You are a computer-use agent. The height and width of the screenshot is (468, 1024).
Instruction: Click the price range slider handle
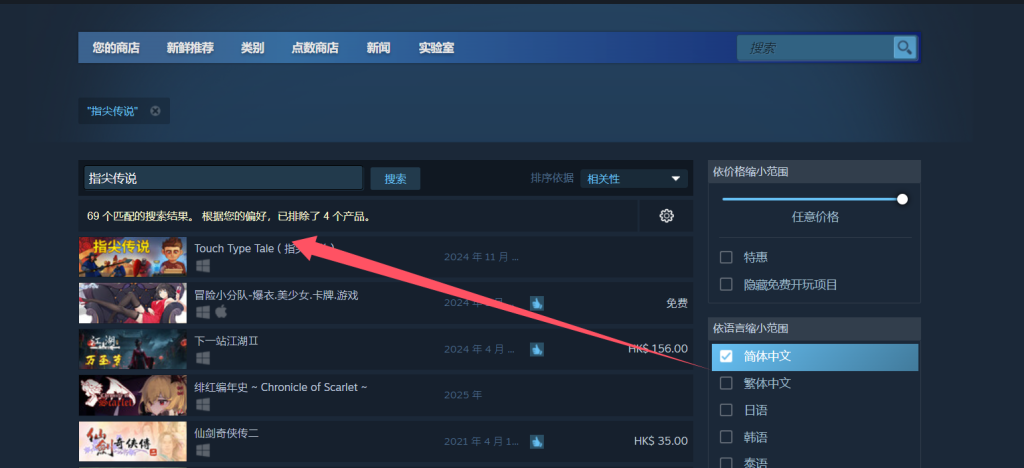(903, 199)
